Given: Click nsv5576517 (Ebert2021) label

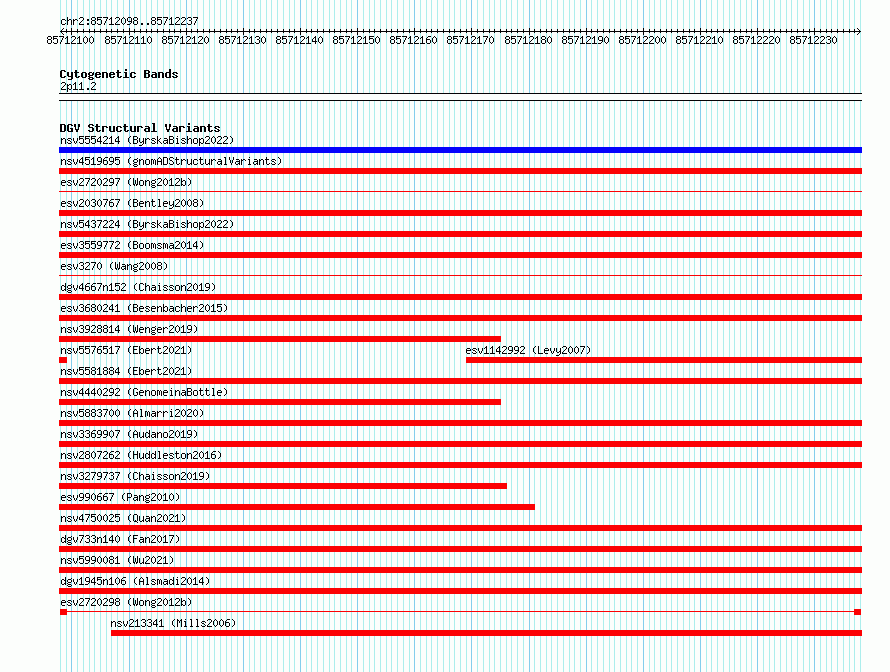Looking at the screenshot, I should (x=126, y=350).
